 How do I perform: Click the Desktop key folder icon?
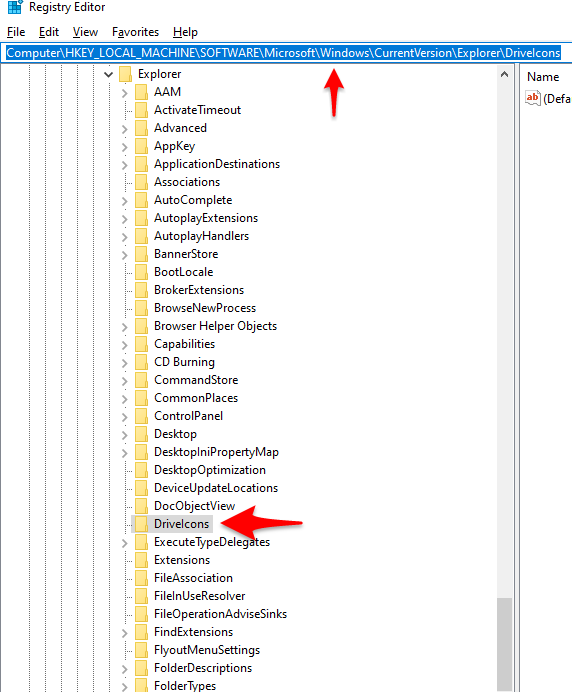[141, 434]
